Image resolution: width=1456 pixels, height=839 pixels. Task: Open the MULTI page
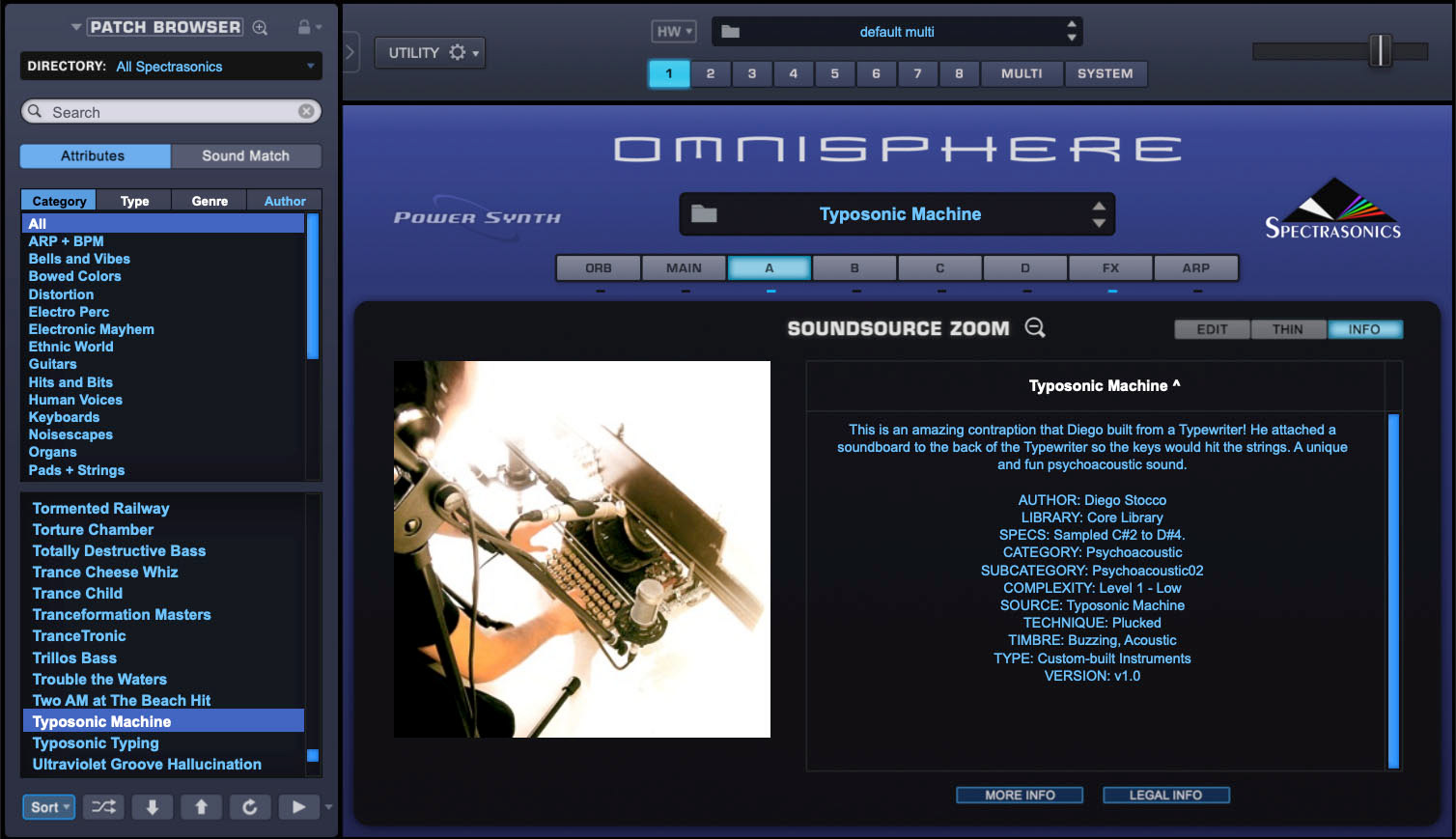point(1022,73)
